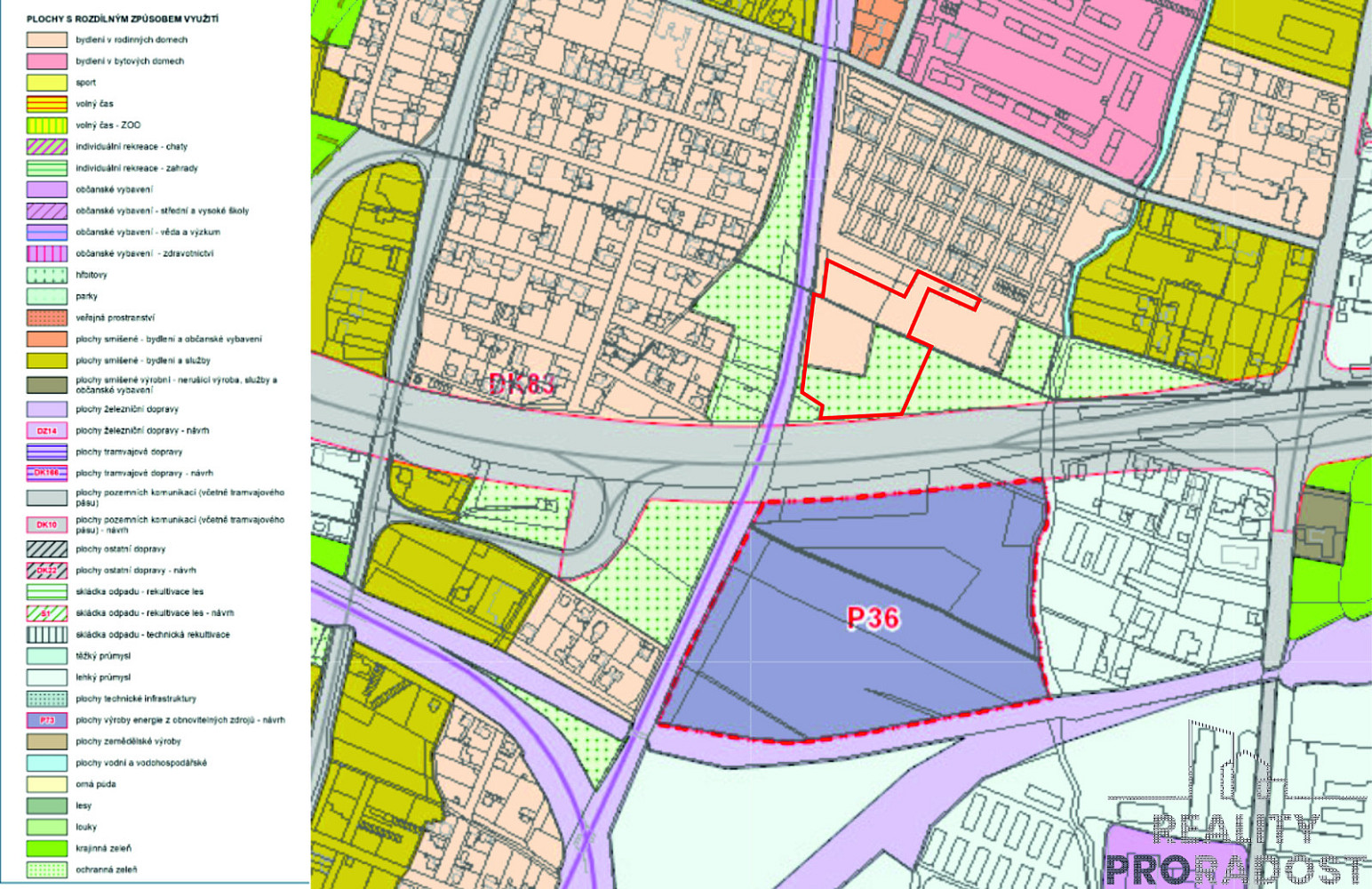Image resolution: width=1372 pixels, height=889 pixels.
Task: Click the 'plochy smíšené výrobní' legend label
Action: point(176,385)
